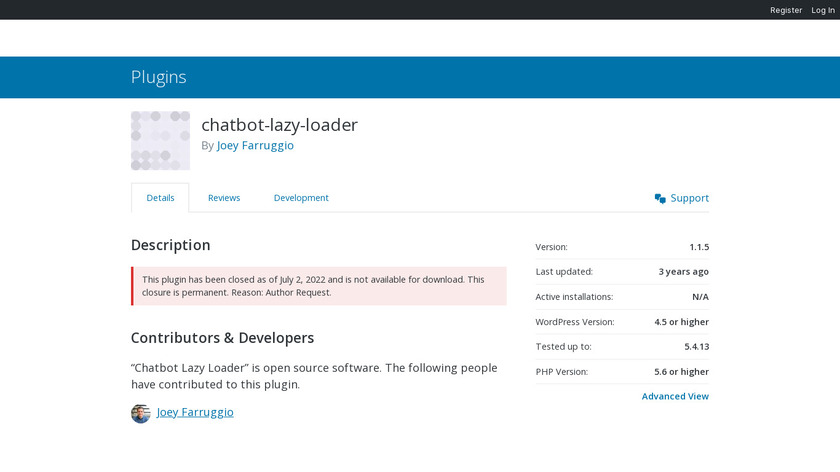Open the Advanced View link
Image resolution: width=840 pixels, height=472 pixels.
675,396
